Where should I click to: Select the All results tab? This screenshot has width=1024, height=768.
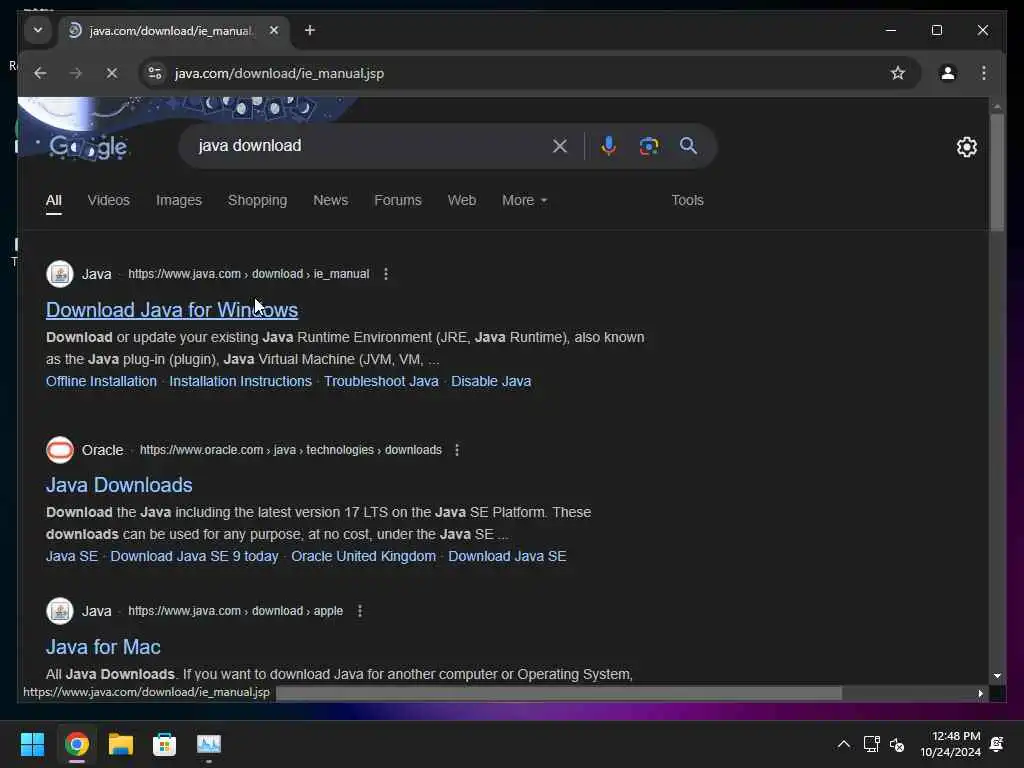(54, 200)
